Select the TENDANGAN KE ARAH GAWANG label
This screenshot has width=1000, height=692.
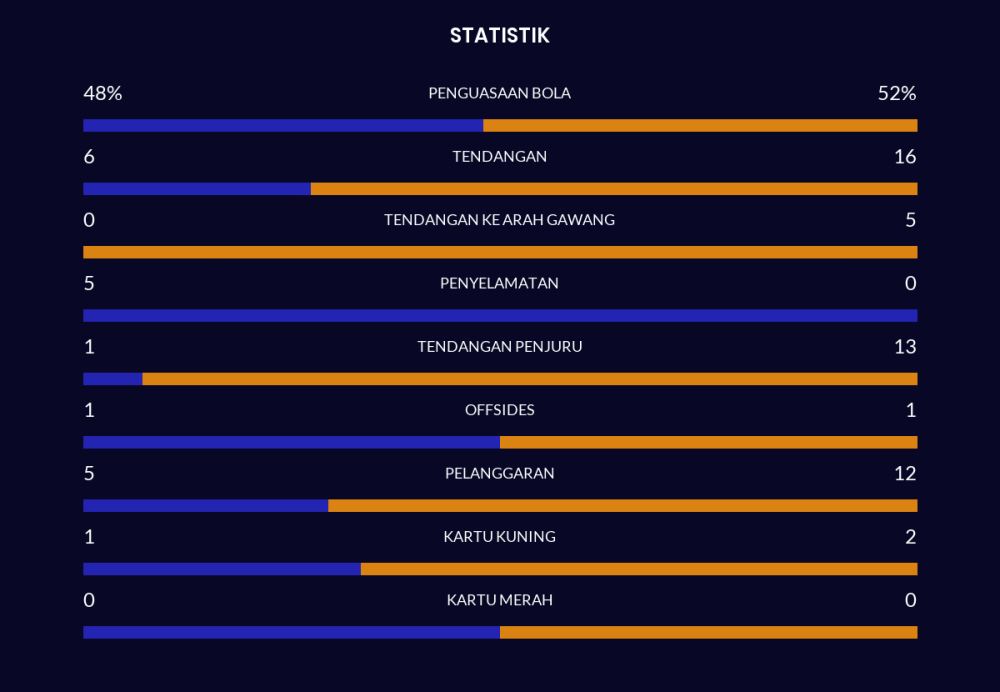click(x=499, y=220)
